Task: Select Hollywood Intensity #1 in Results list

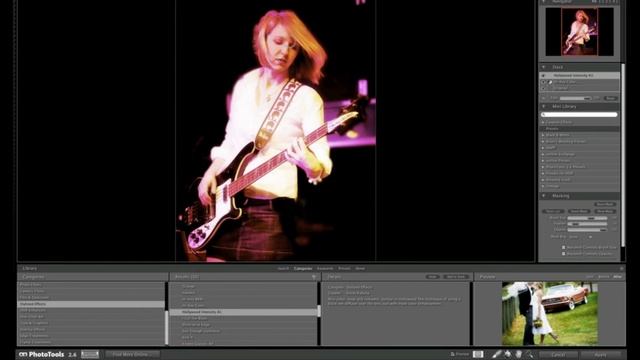Action: pyautogui.click(x=244, y=312)
